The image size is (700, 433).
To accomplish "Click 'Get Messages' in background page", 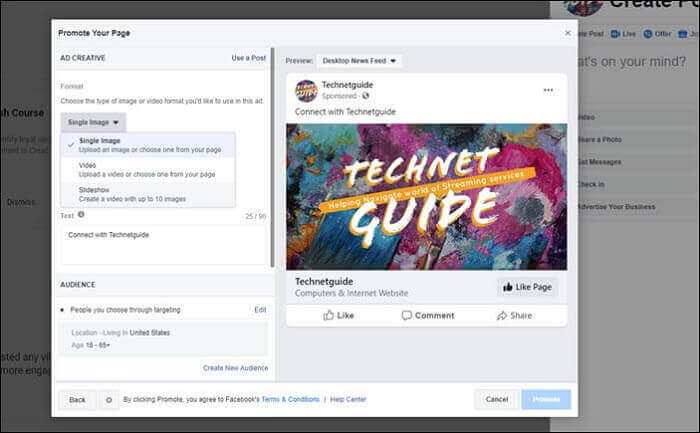I will pyautogui.click(x=599, y=162).
